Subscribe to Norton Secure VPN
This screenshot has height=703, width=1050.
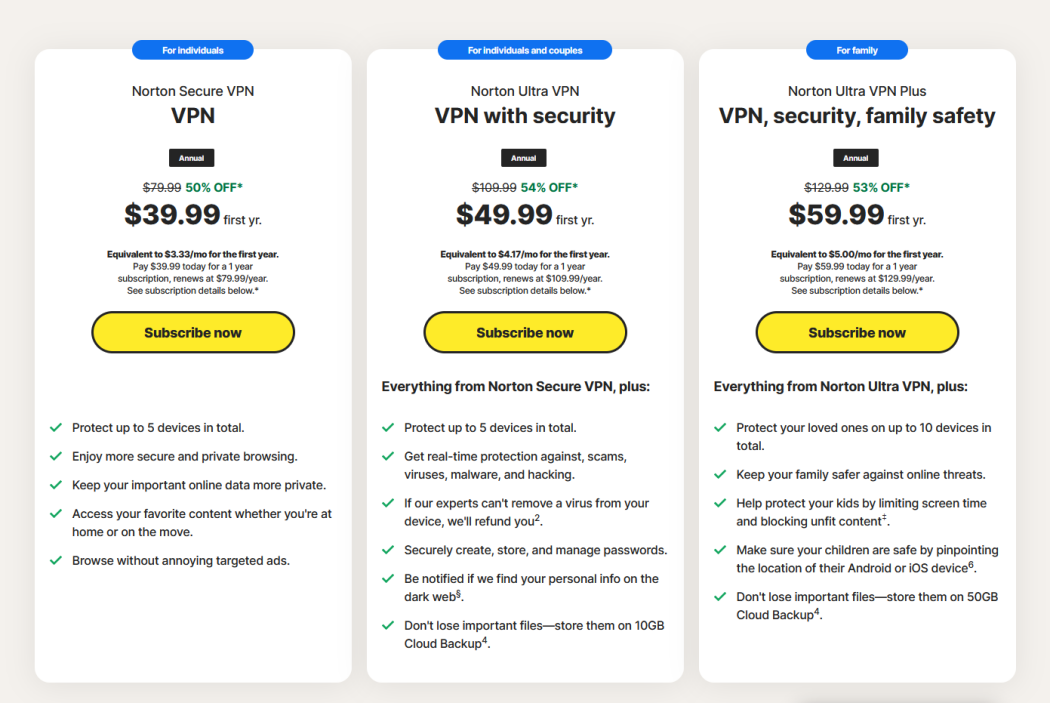[x=192, y=331]
